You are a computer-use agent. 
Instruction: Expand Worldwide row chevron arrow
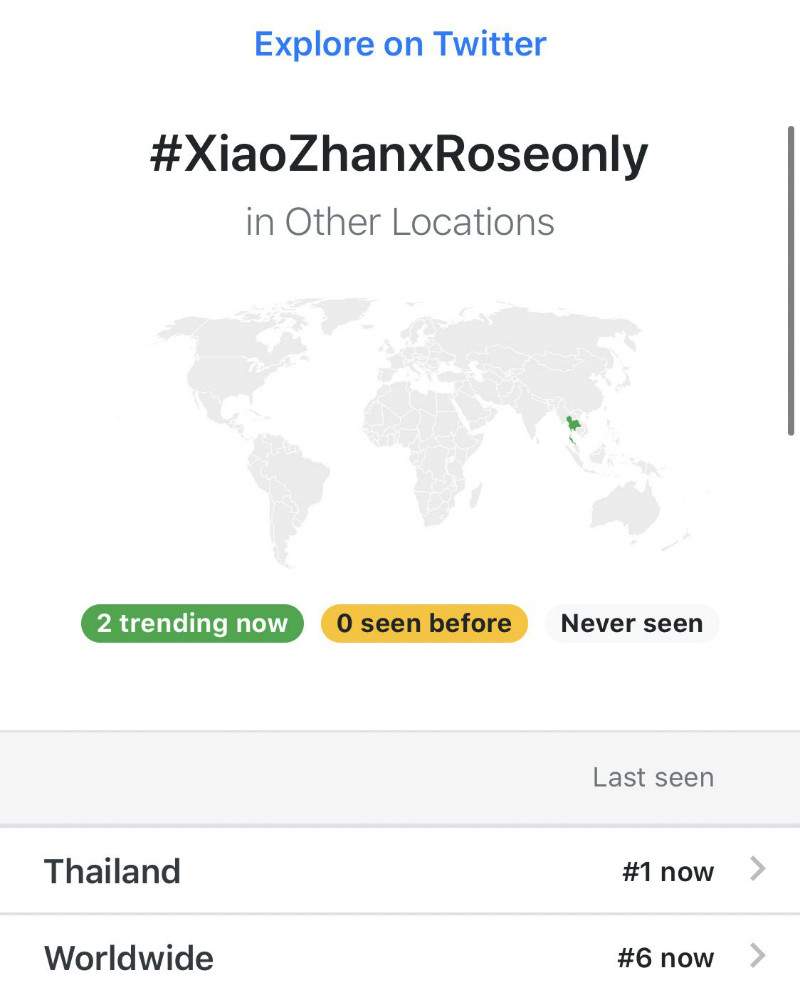[x=758, y=957]
